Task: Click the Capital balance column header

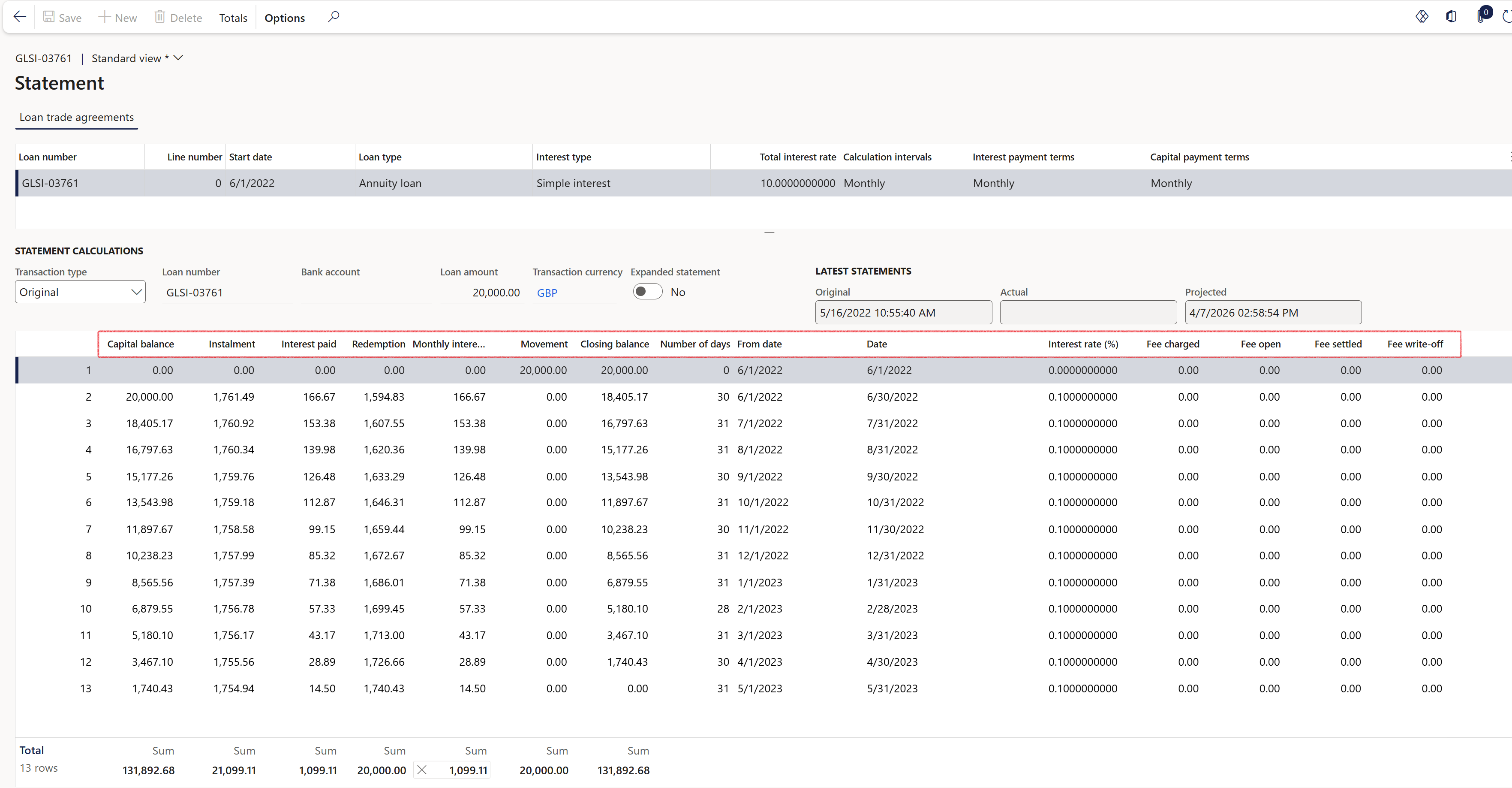Action: coord(140,344)
